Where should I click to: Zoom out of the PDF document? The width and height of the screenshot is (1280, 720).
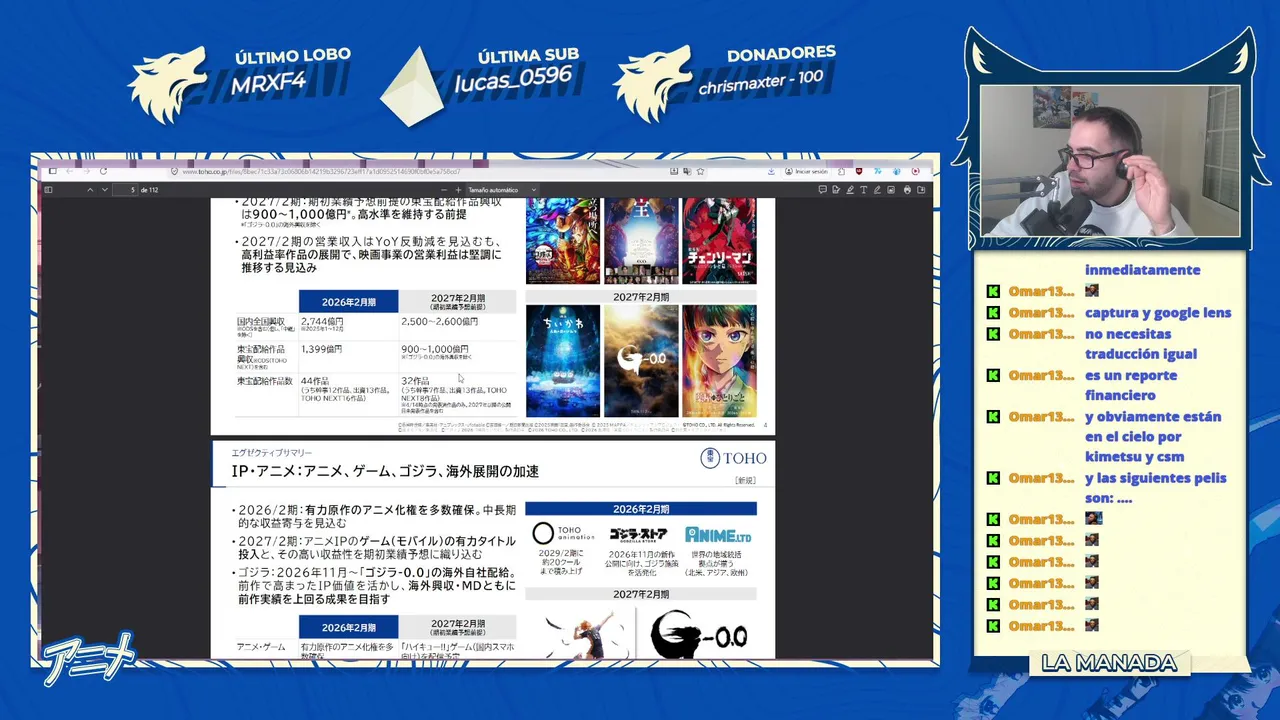click(444, 190)
